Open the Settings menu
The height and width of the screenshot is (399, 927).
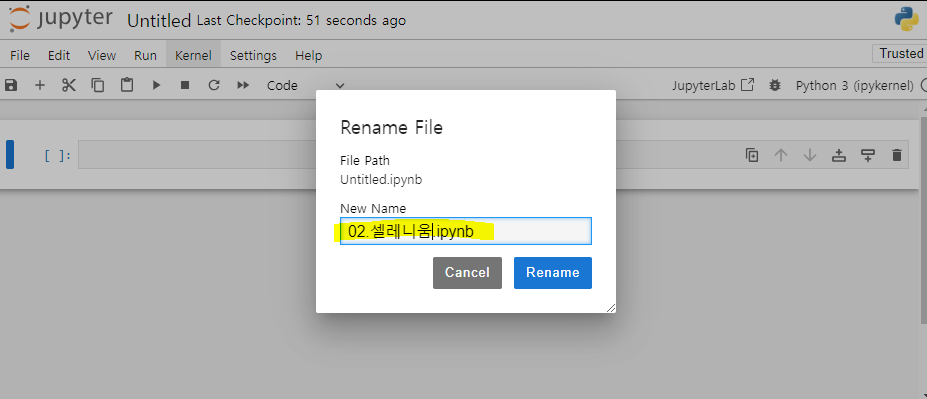coord(253,56)
